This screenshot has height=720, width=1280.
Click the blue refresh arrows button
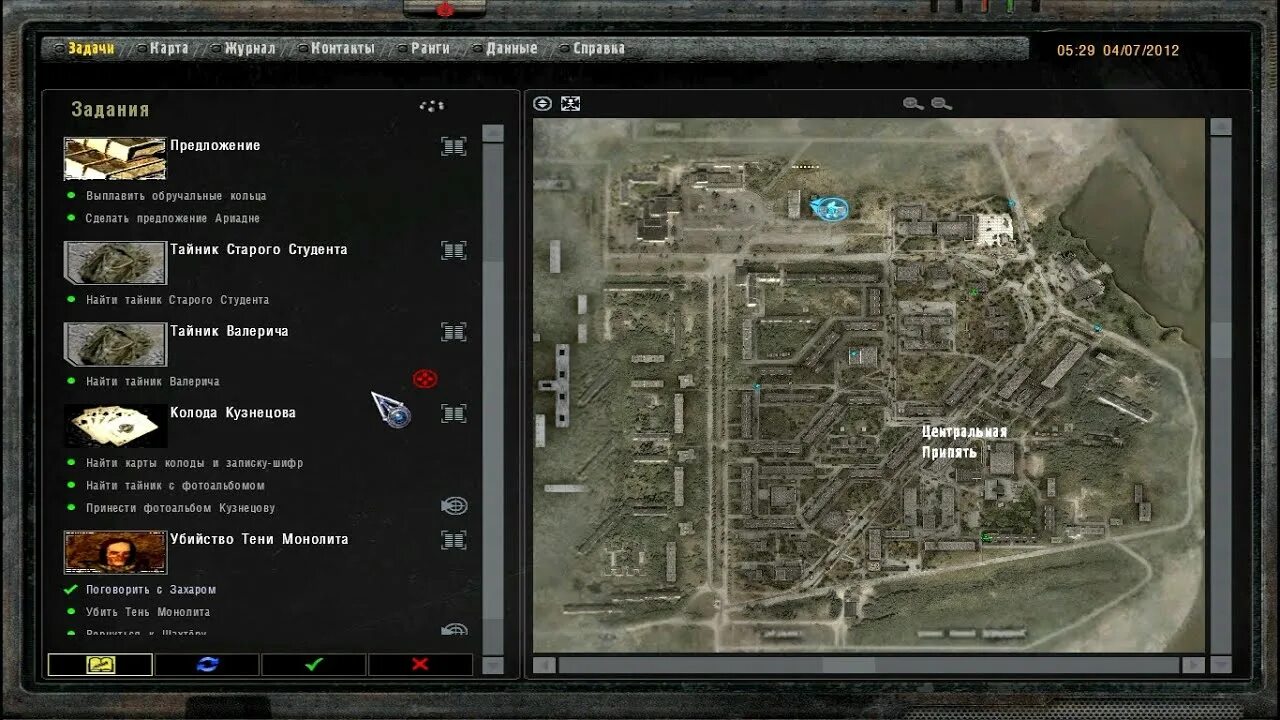pos(207,664)
